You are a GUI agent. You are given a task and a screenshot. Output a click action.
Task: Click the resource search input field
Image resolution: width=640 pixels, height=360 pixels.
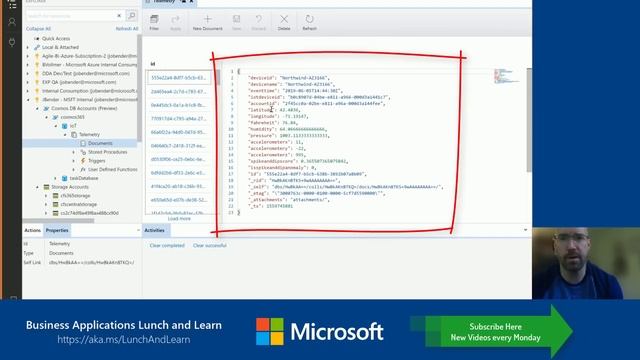pos(71,16)
